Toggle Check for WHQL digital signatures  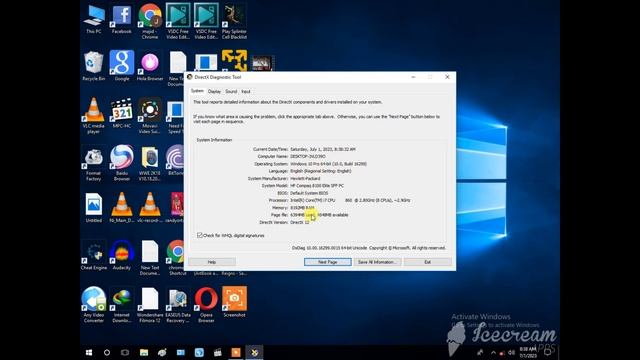click(x=200, y=236)
